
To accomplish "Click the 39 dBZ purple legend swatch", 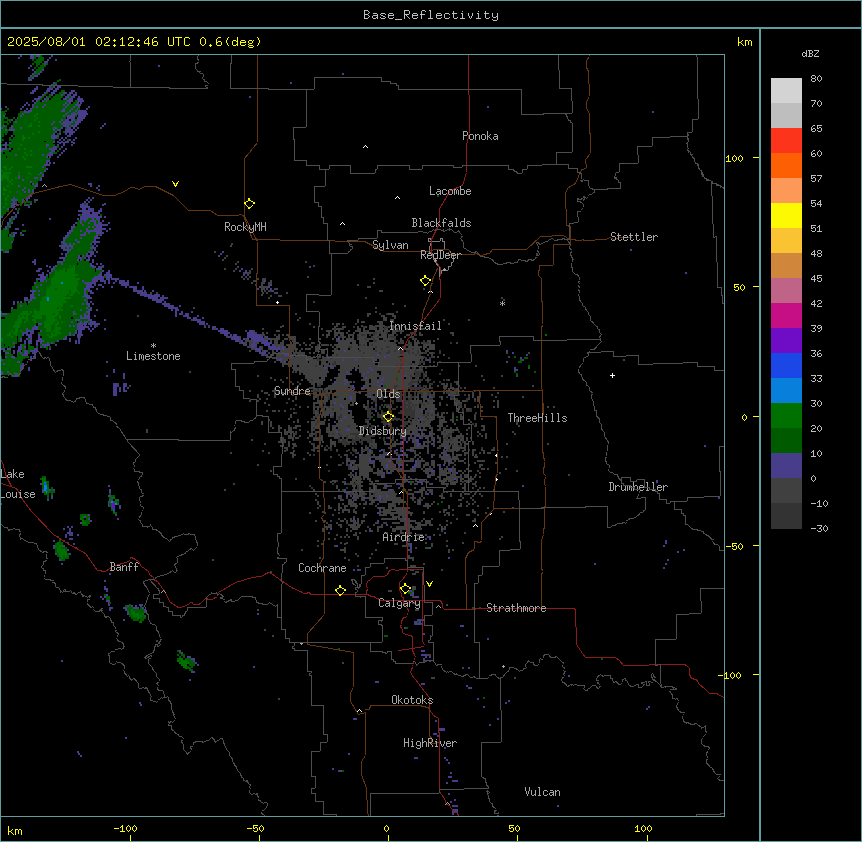I will pos(786,341).
